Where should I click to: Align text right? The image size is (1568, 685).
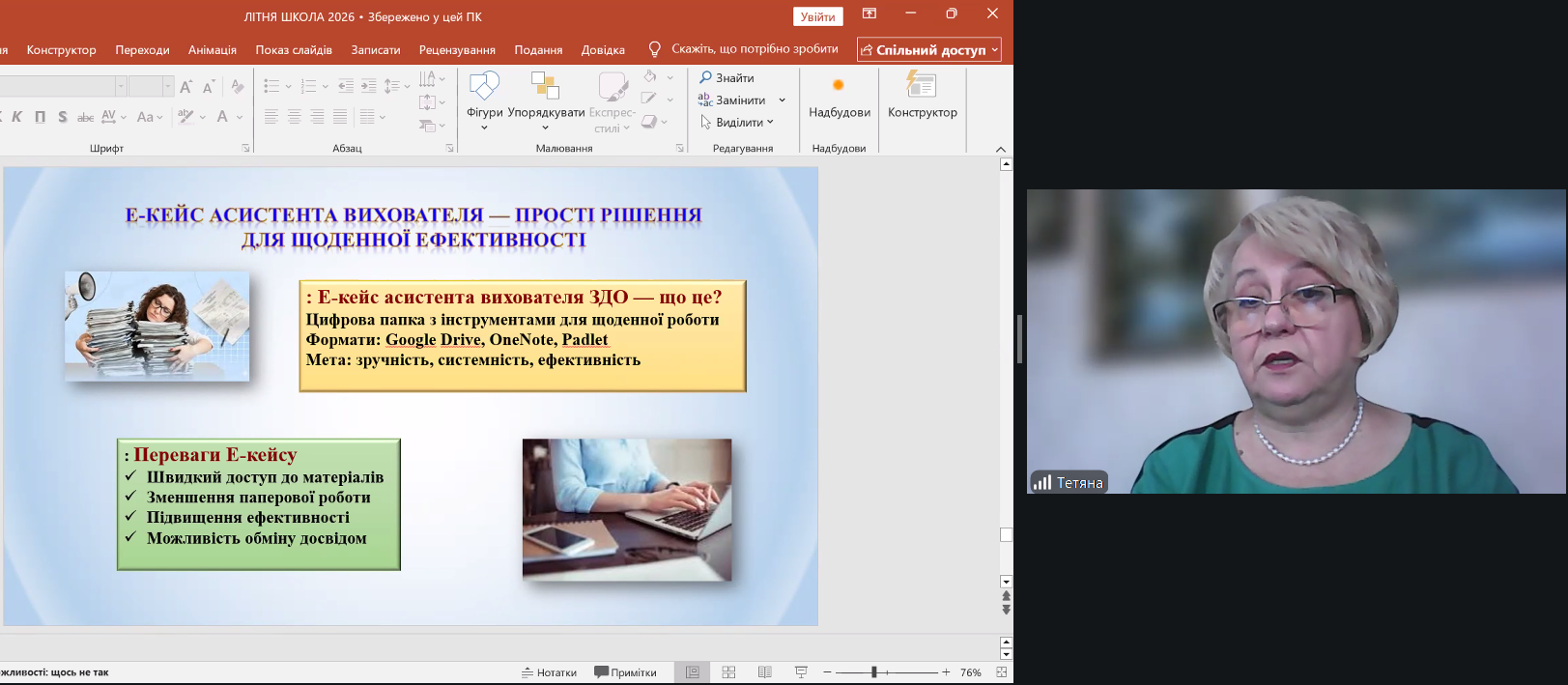(x=317, y=117)
